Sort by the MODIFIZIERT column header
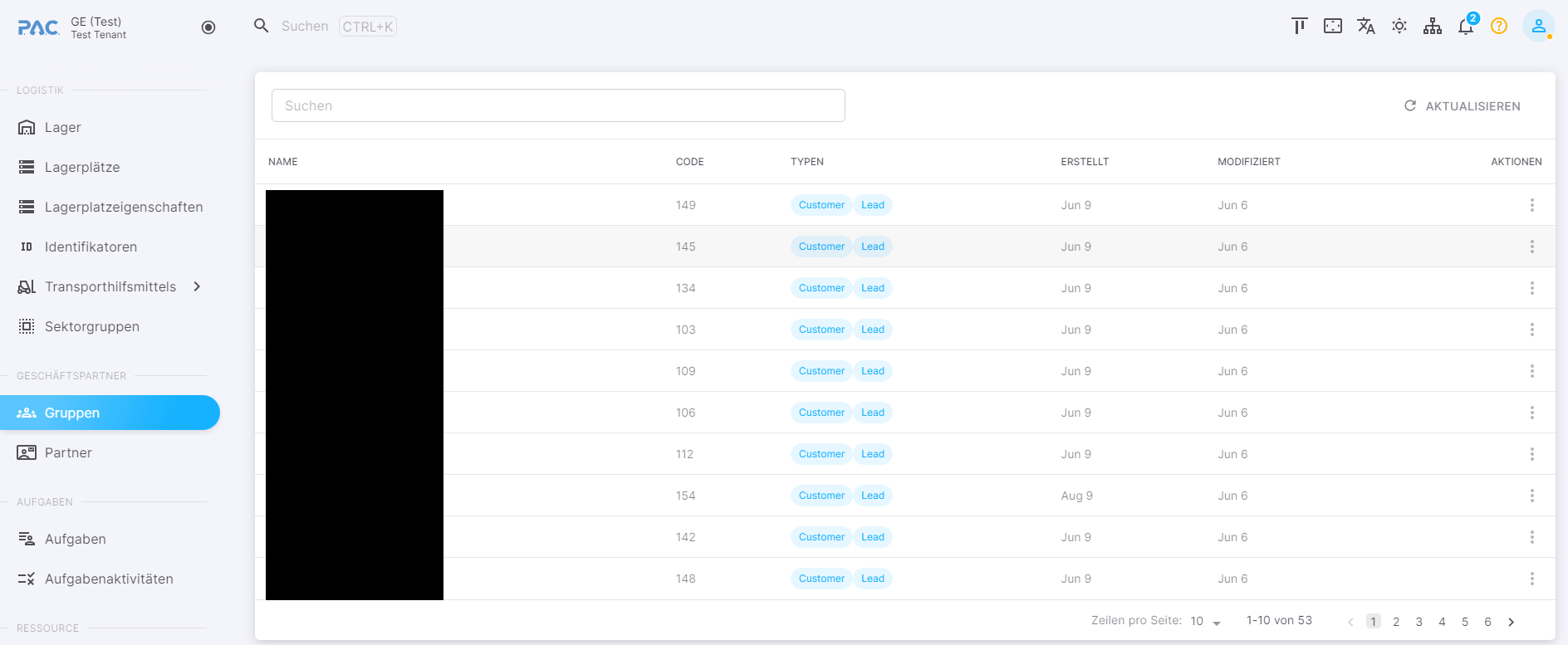 (x=1249, y=162)
